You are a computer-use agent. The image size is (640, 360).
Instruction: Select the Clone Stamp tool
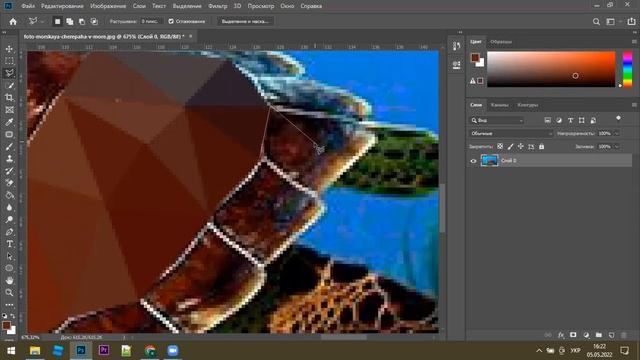[x=9, y=159]
